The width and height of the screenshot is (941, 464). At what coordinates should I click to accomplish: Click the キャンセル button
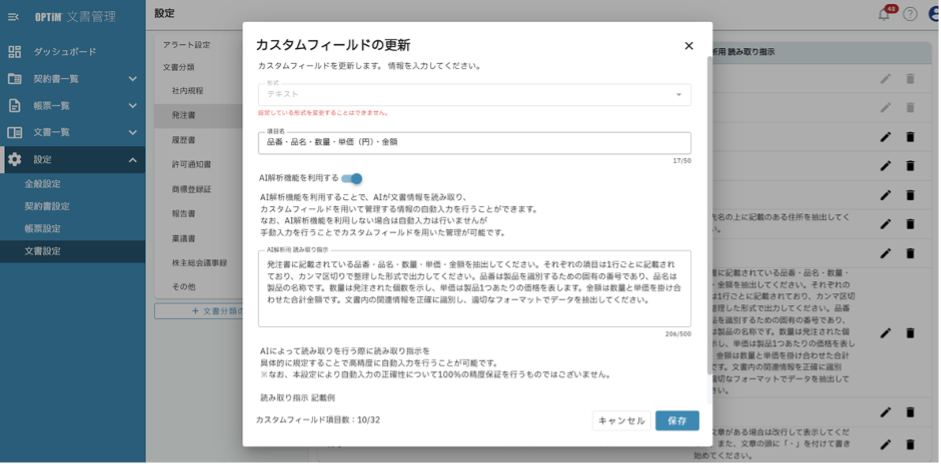coord(621,421)
